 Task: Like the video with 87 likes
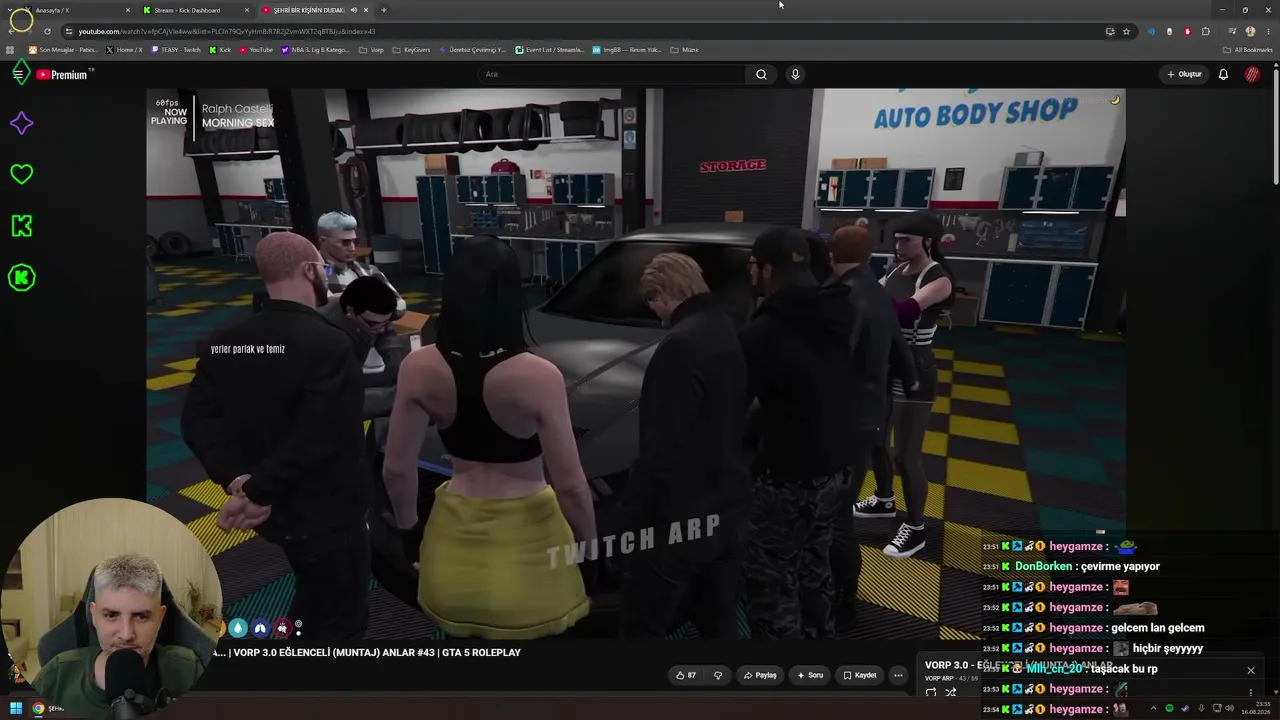(x=686, y=675)
